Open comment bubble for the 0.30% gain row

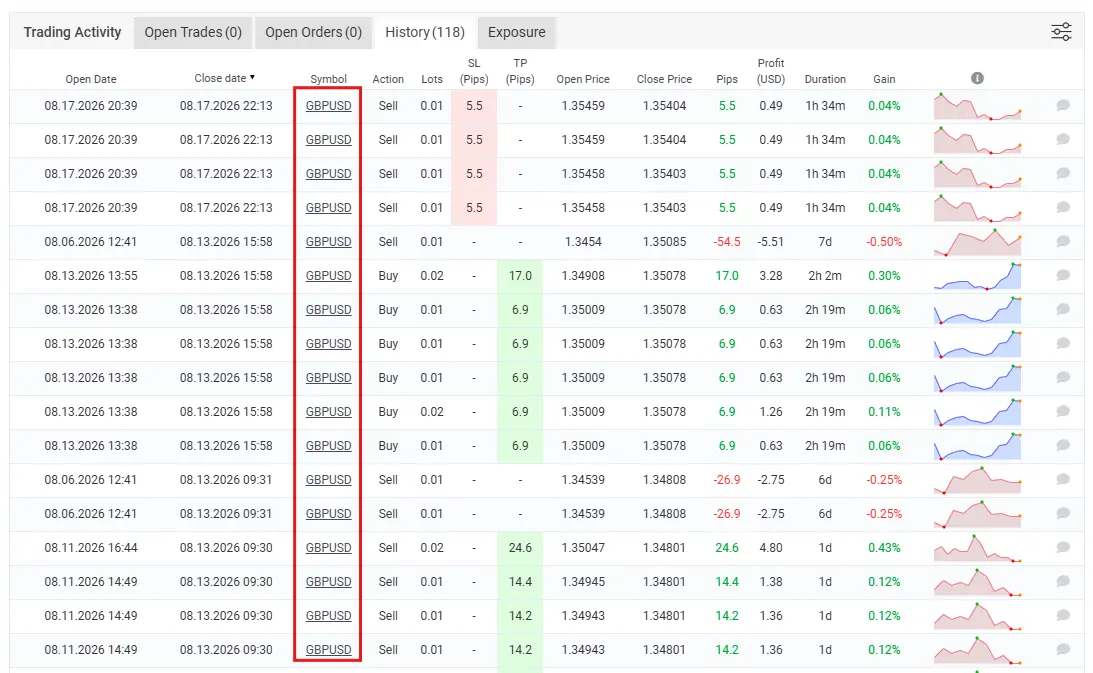1062,275
